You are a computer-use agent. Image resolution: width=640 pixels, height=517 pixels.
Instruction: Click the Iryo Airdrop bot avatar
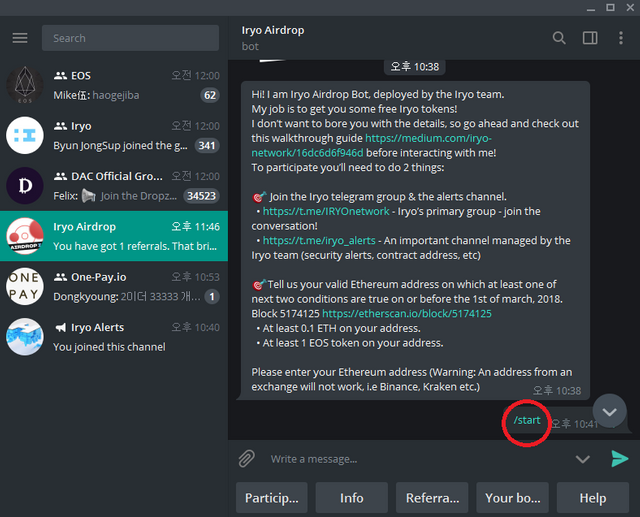click(24, 236)
